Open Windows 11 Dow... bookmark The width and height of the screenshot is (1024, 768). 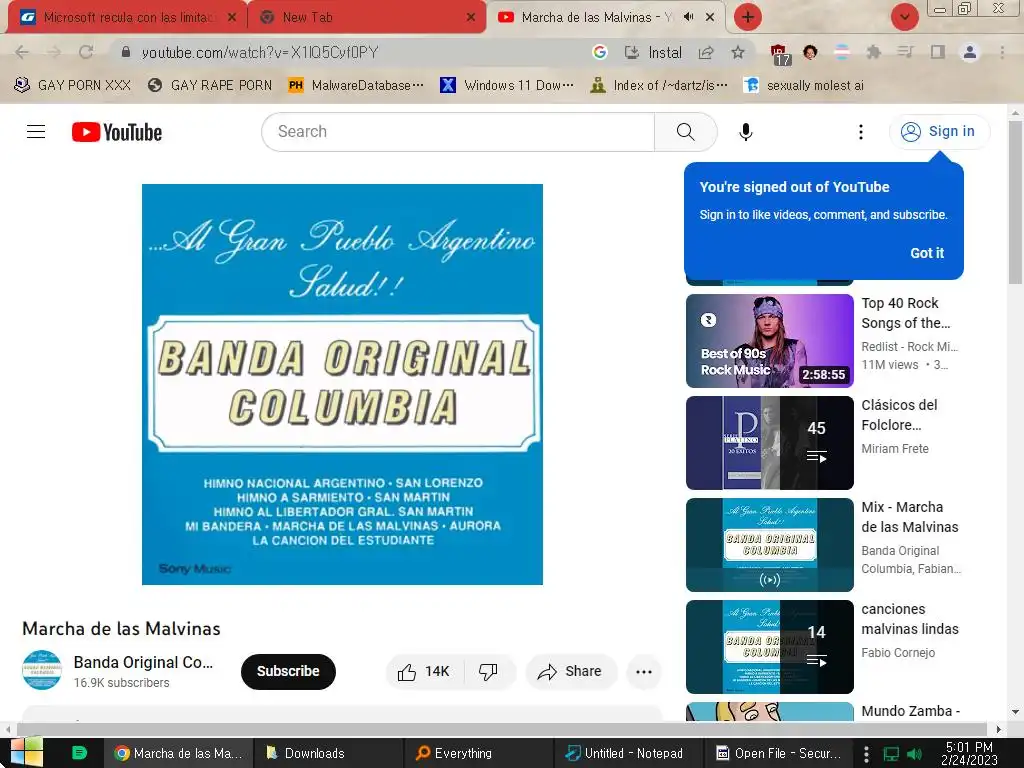click(x=507, y=86)
